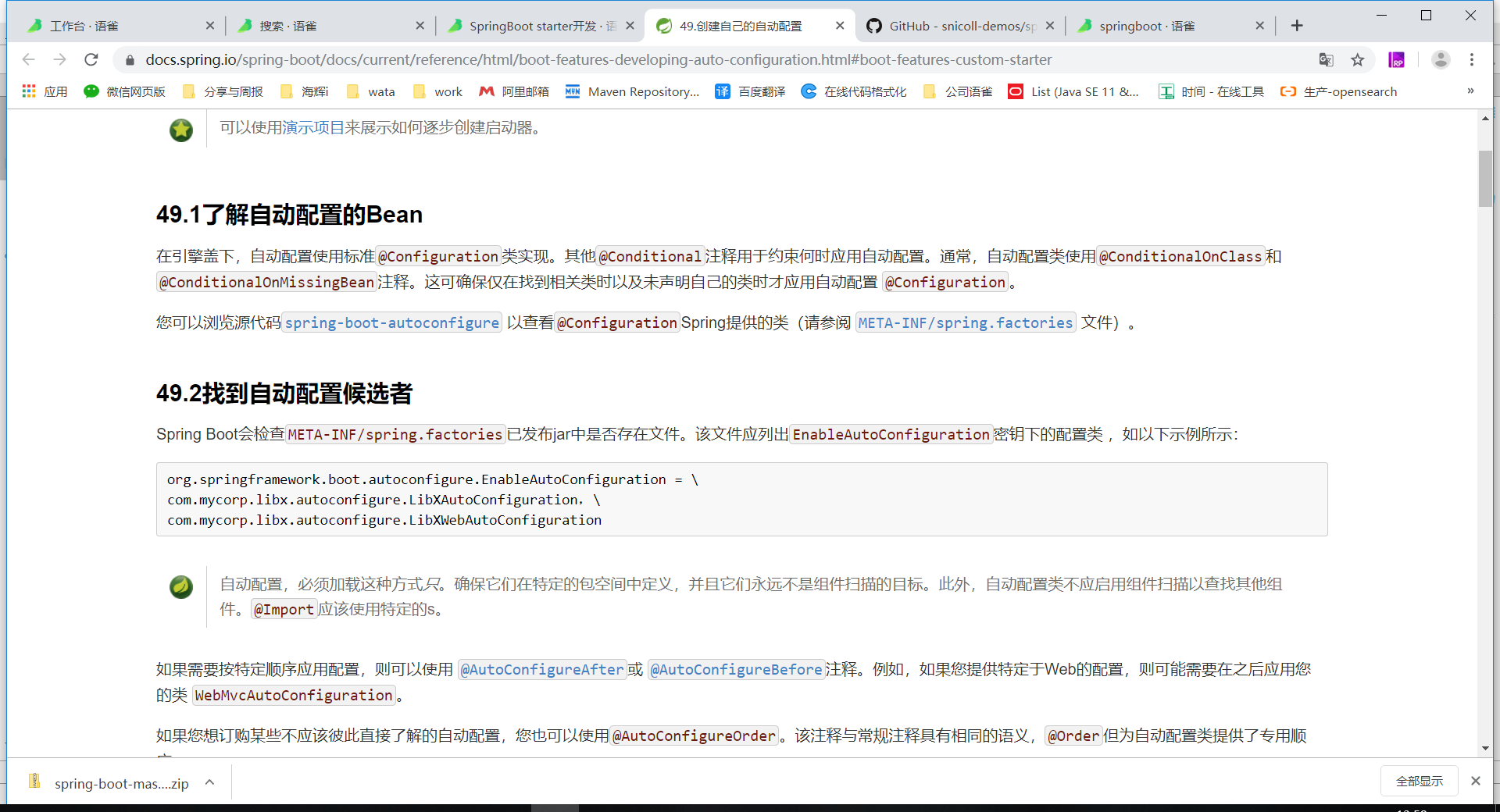Click the EnableAutoConfiguration inline code
This screenshot has width=1500, height=812.
coord(891,435)
